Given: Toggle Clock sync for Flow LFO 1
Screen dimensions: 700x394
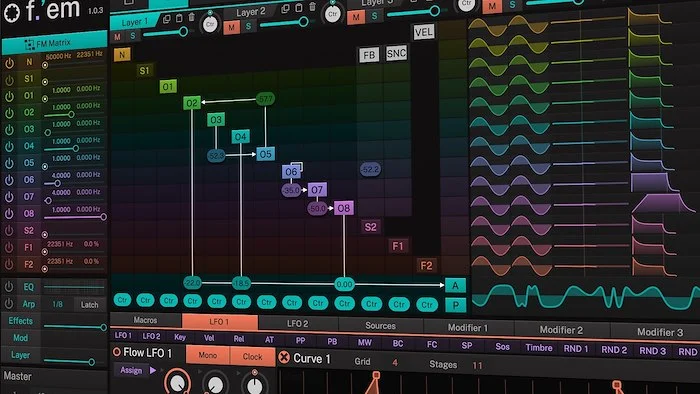Looking at the screenshot, I should coord(252,357).
